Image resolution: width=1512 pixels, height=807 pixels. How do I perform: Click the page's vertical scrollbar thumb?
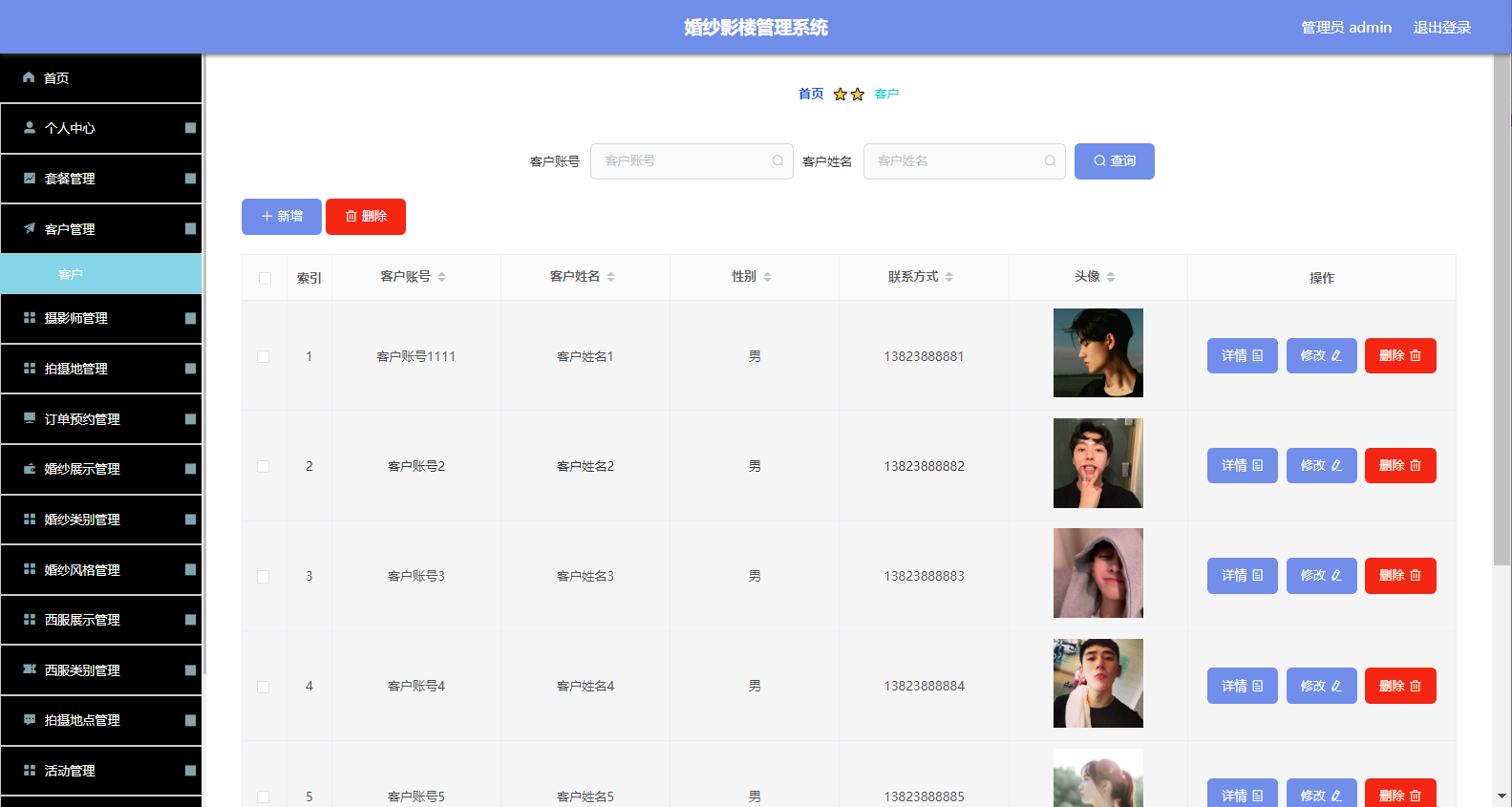click(x=1501, y=315)
